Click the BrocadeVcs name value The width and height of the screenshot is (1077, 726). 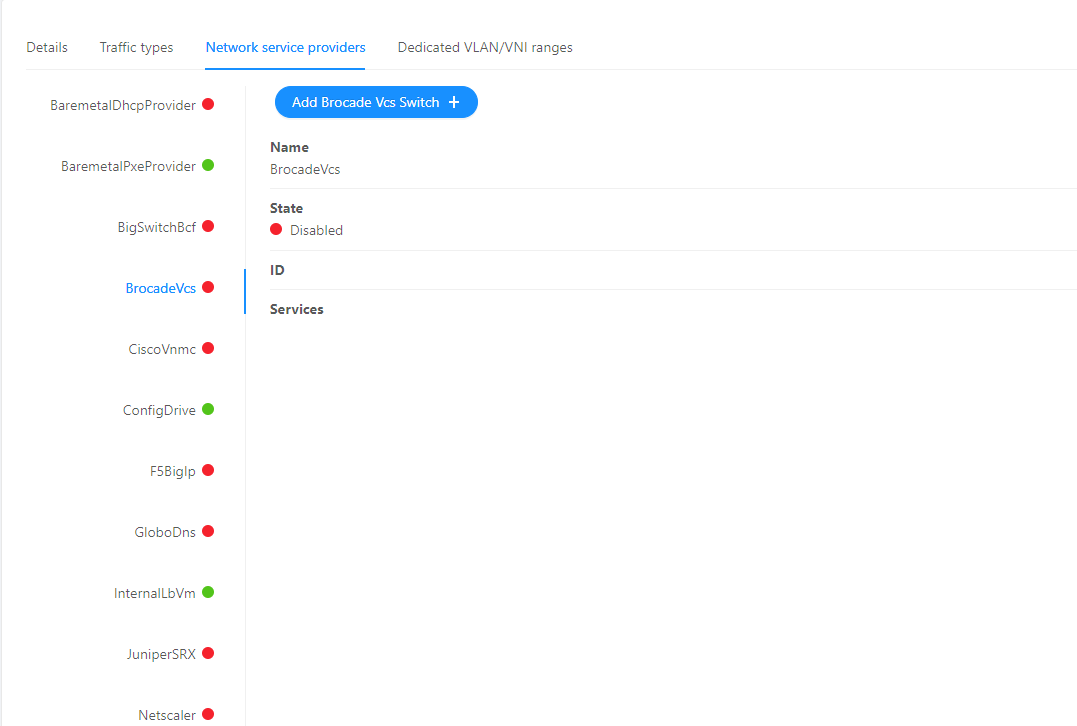tap(305, 170)
